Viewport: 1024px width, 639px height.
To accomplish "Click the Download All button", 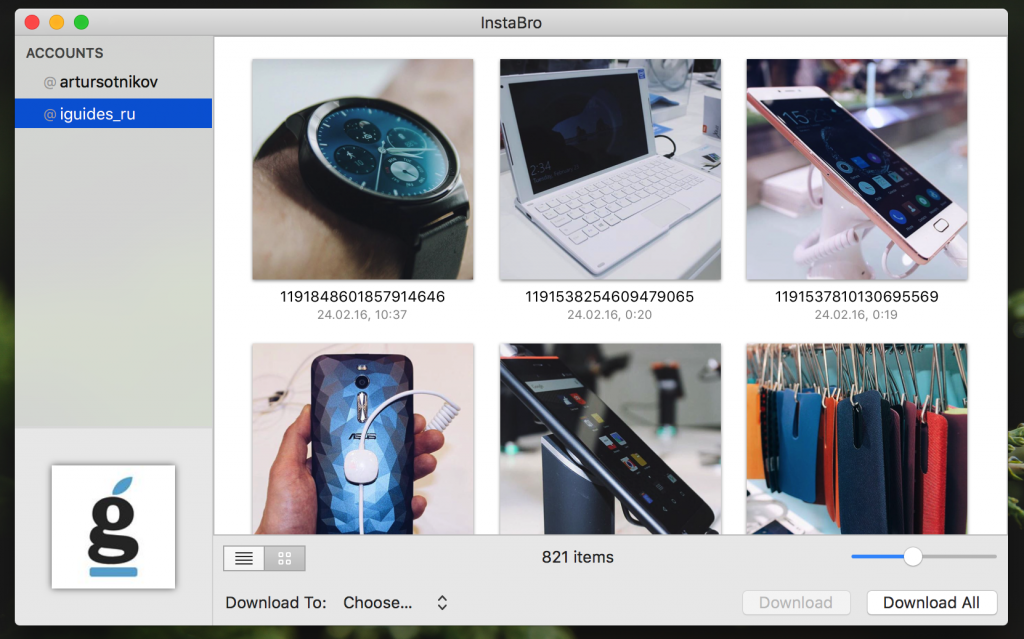I will click(931, 602).
